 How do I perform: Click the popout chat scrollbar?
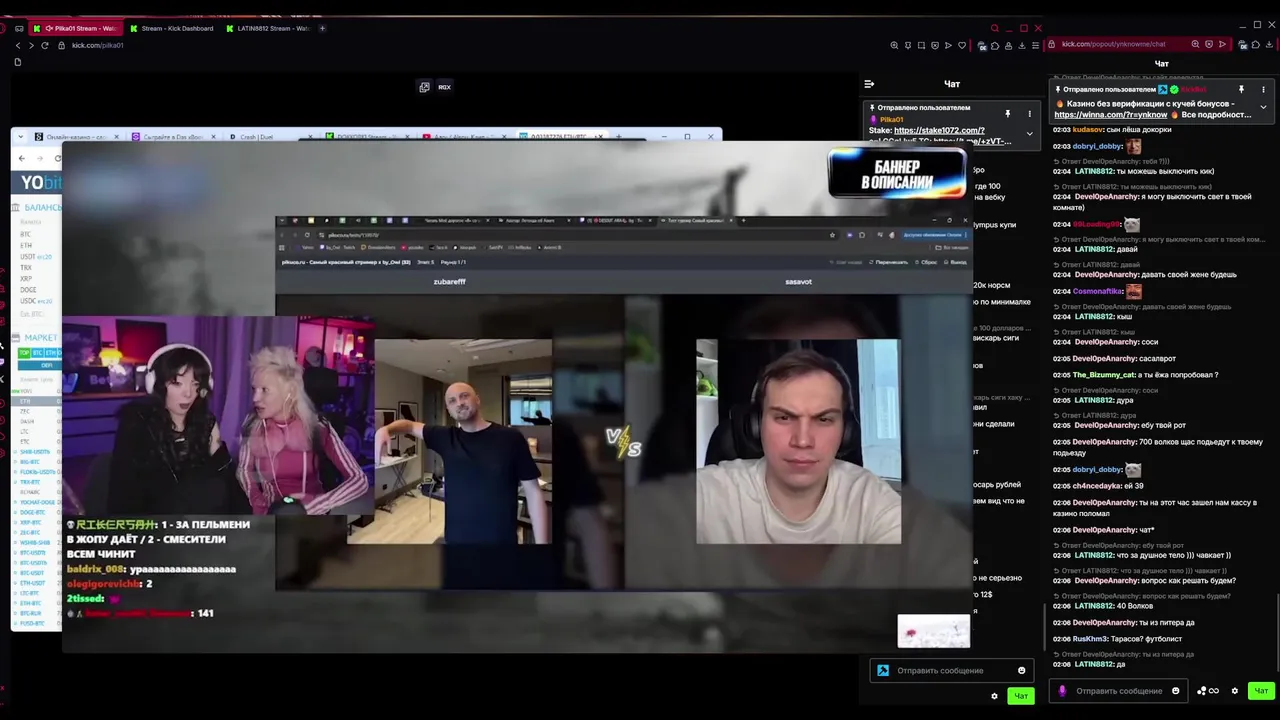click(x=1276, y=632)
